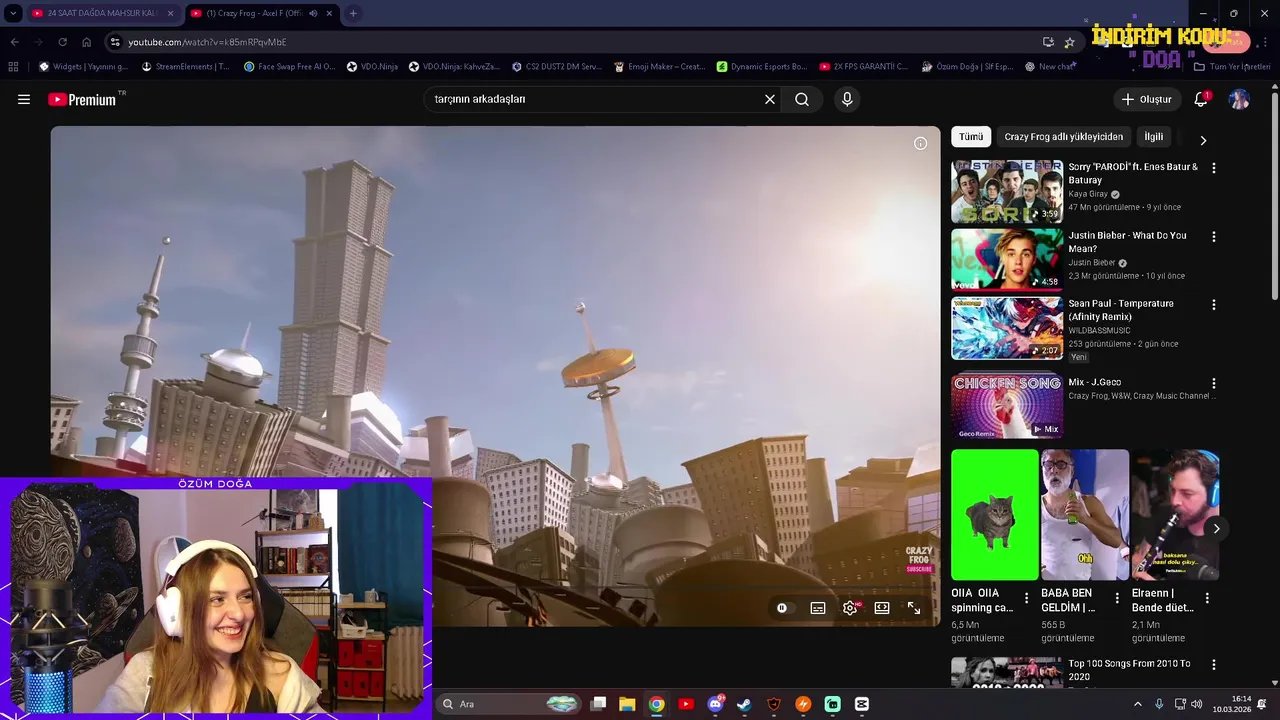Focus the URL address bar

(x=570, y=42)
